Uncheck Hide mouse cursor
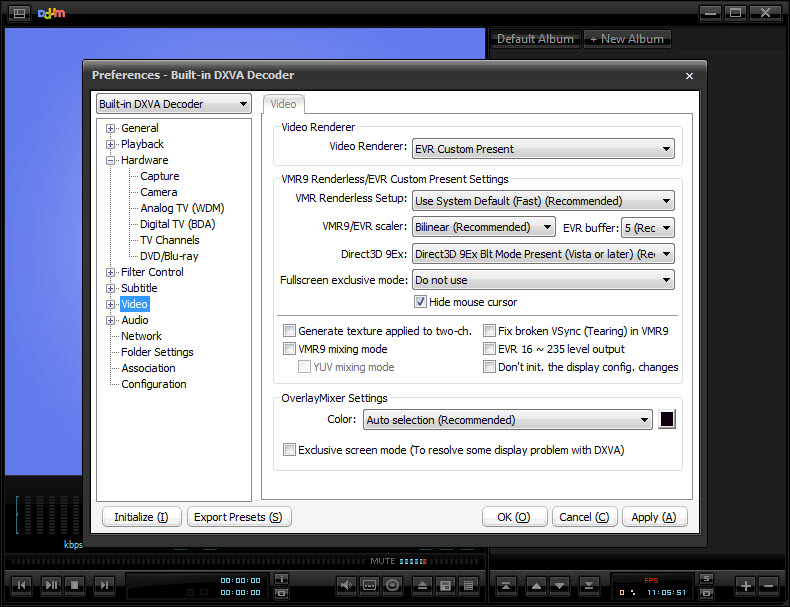This screenshot has height=607, width=790. [420, 302]
